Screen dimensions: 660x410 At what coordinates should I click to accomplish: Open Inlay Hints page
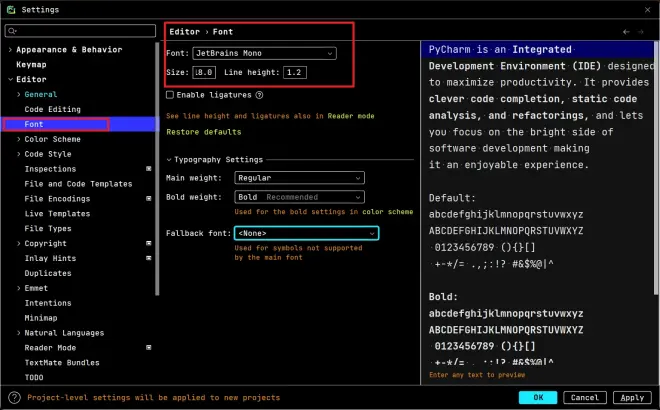click(x=50, y=258)
